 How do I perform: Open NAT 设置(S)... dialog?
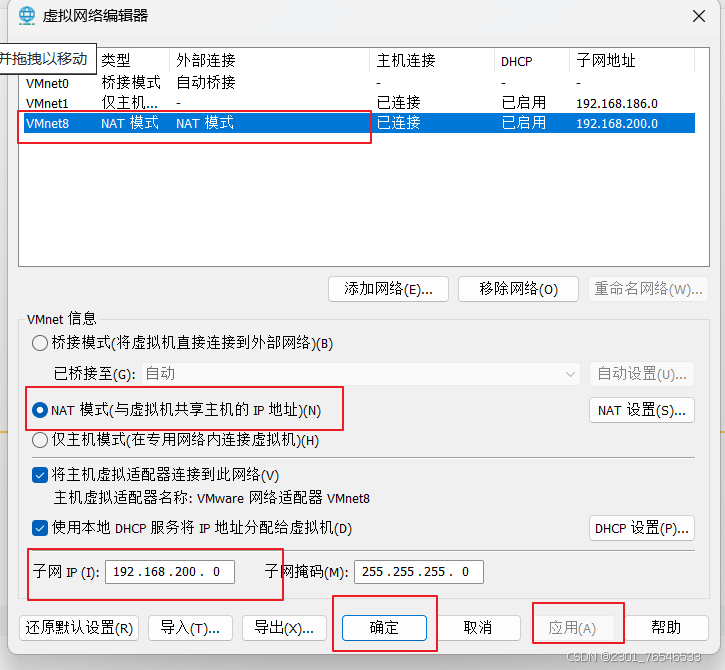pos(642,410)
